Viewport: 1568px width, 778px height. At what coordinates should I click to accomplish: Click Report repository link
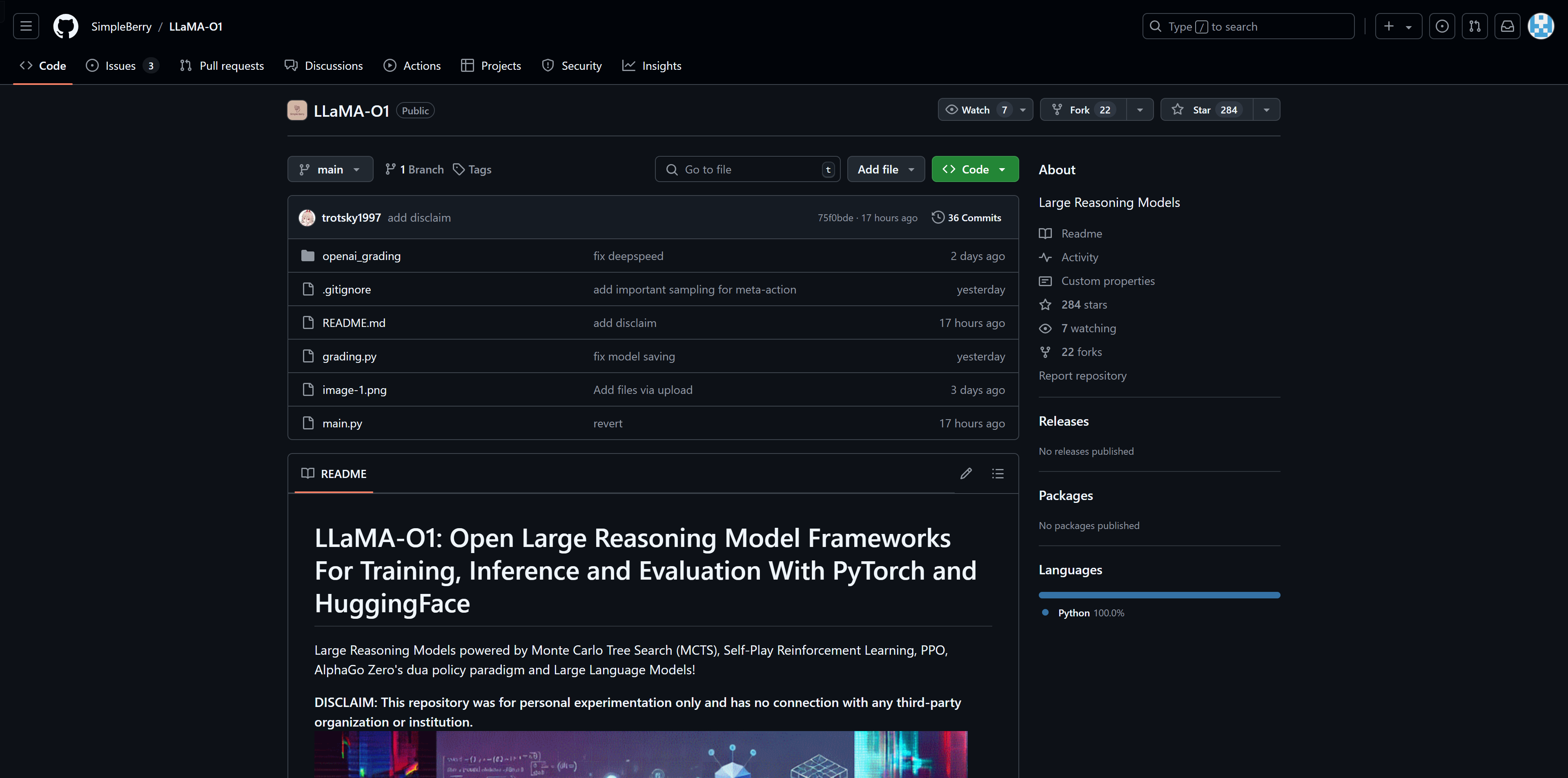[x=1082, y=375]
